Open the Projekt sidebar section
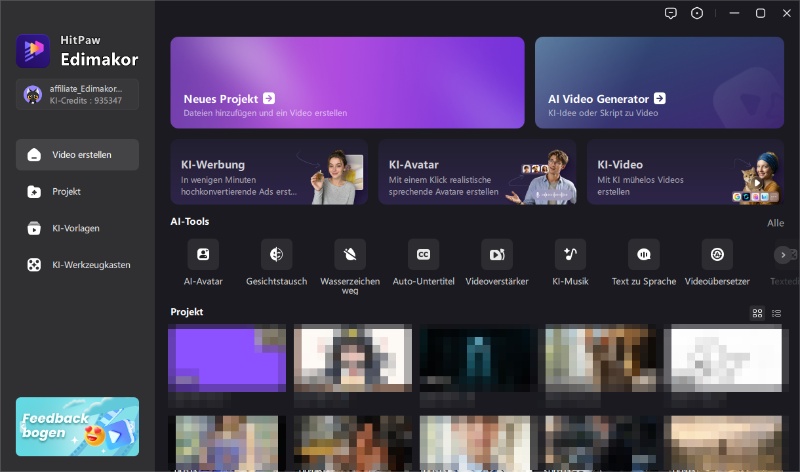 point(77,191)
